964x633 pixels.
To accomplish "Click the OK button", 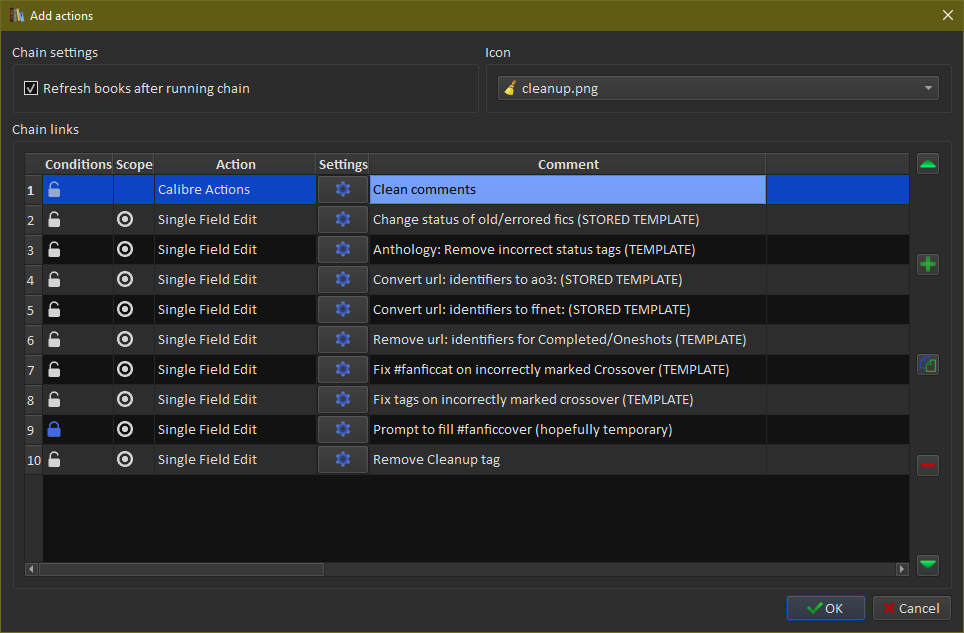I will (825, 608).
